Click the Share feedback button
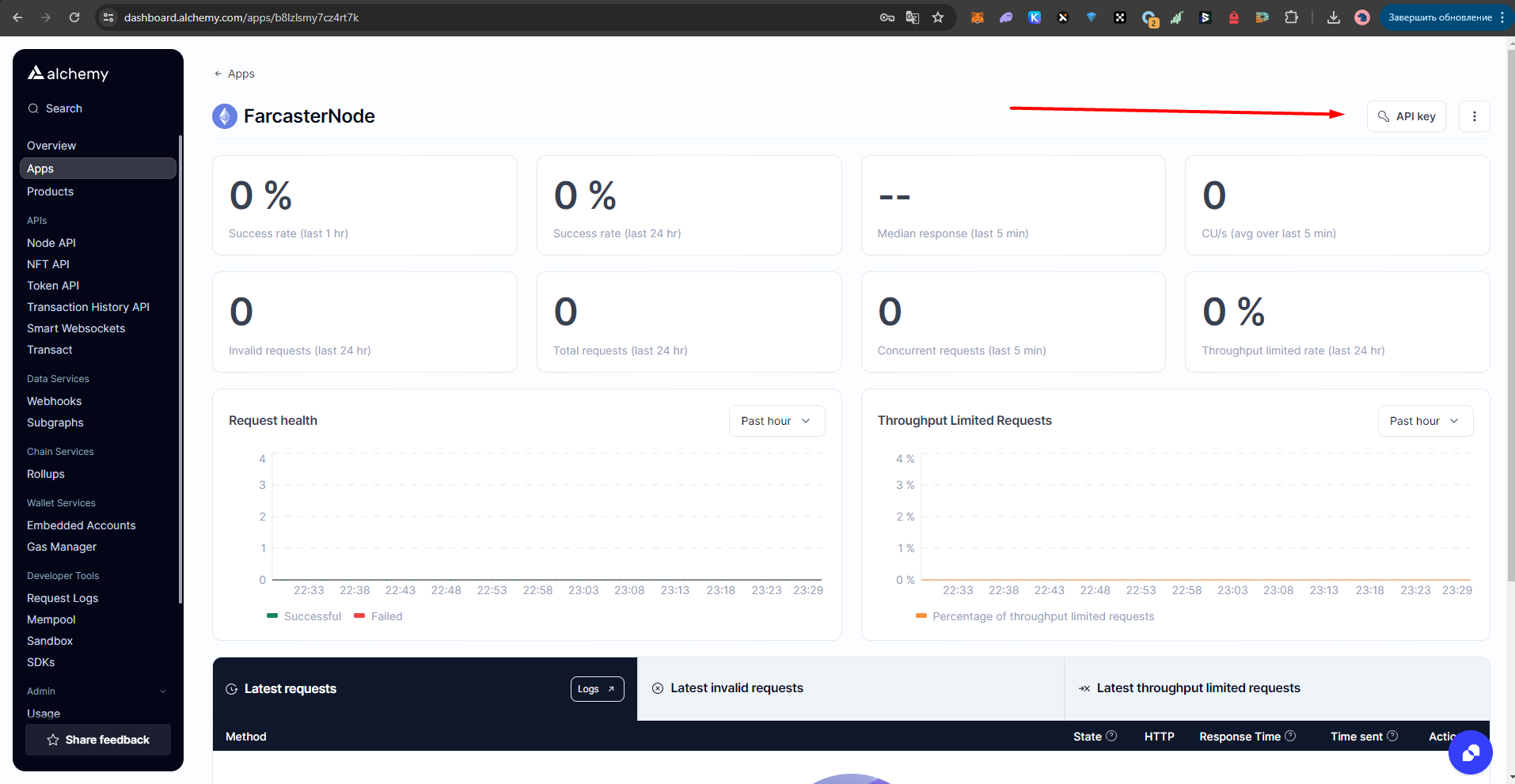Screen dimensions: 1515x784 pyautogui.click(x=98, y=740)
